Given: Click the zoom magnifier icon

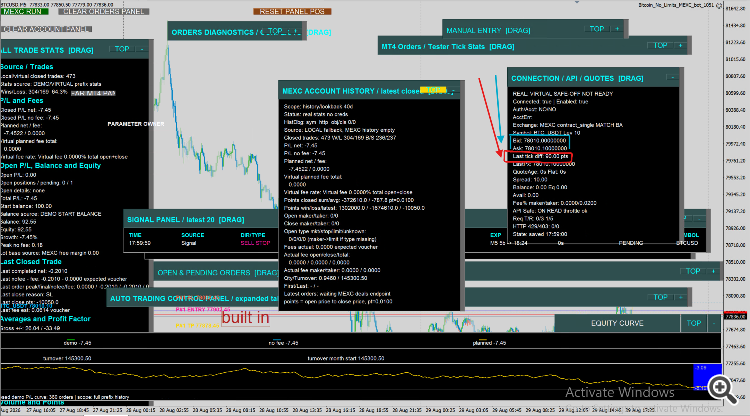Looking at the screenshot, I should [722, 389].
